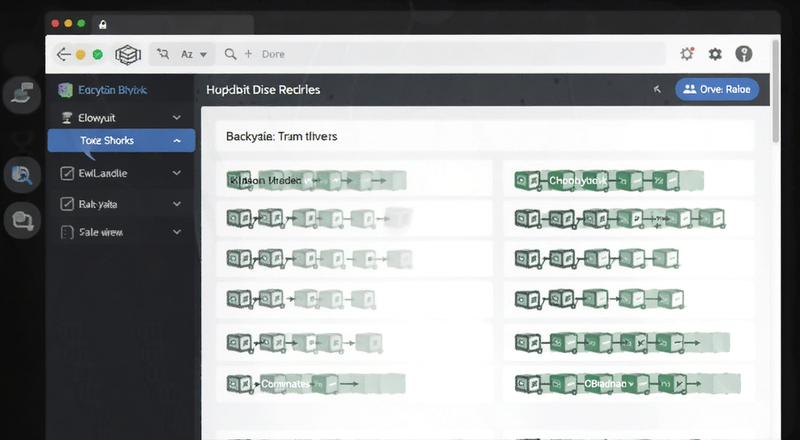Expand the Elowyuit chevron
Viewport: 800px width, 440px height.
[177, 118]
